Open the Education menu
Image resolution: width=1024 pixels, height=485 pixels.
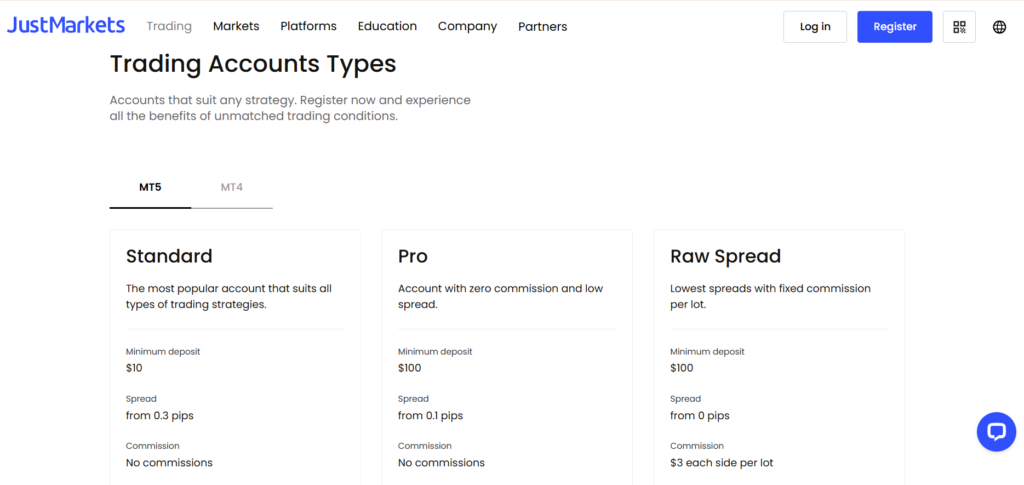click(387, 26)
